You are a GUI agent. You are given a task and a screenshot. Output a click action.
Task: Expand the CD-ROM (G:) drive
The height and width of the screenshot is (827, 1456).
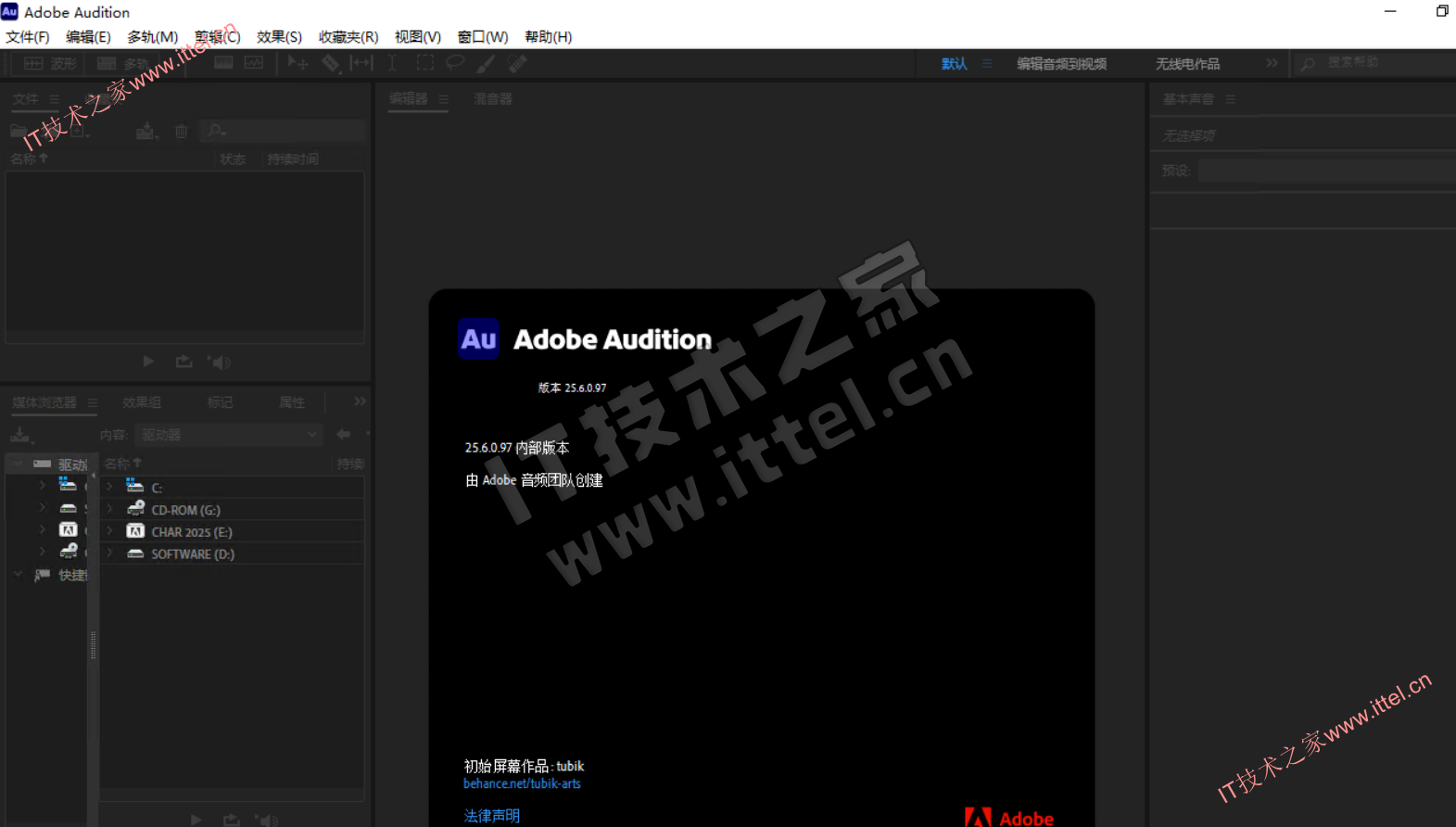(x=110, y=509)
